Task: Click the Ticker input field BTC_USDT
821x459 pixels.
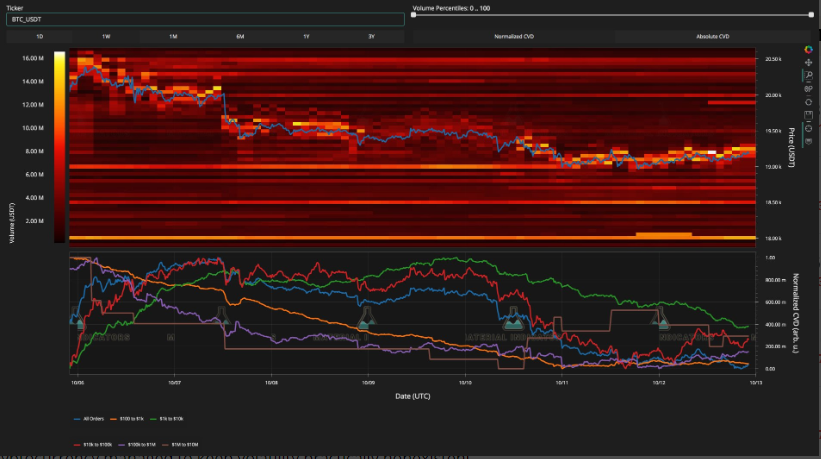Action: [x=205, y=19]
